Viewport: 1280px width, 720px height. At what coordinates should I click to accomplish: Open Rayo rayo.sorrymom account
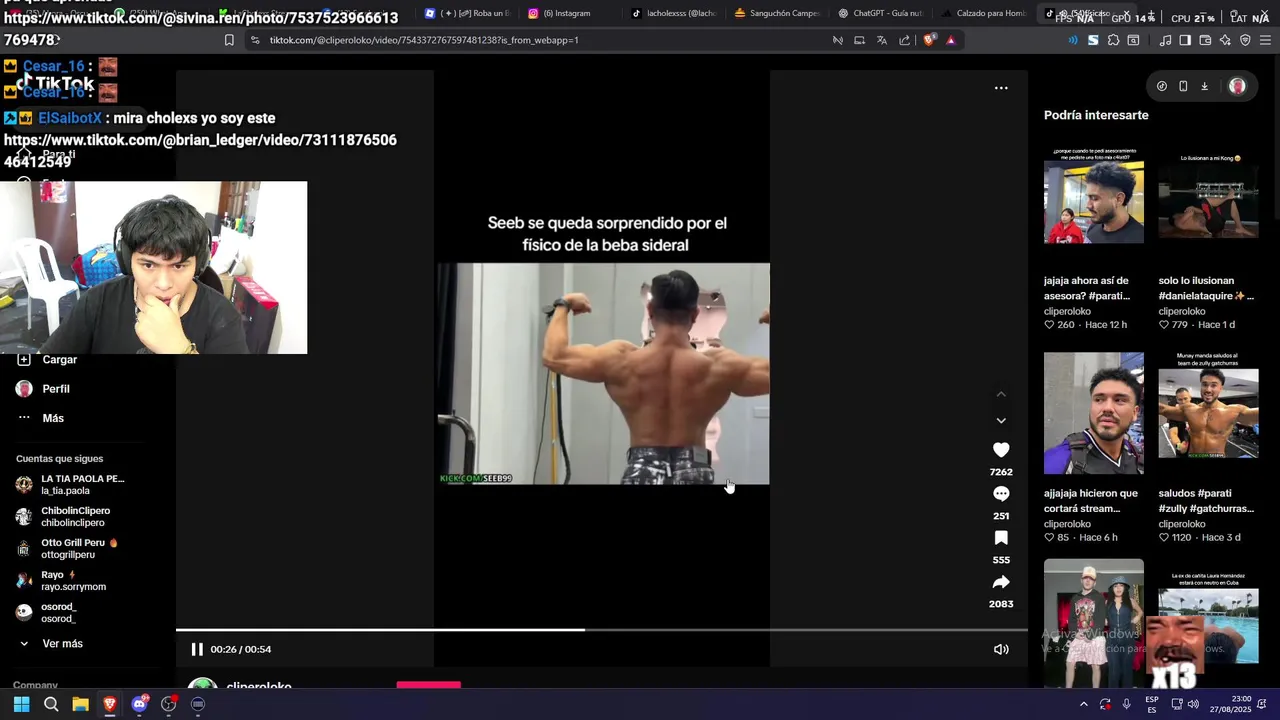61,581
